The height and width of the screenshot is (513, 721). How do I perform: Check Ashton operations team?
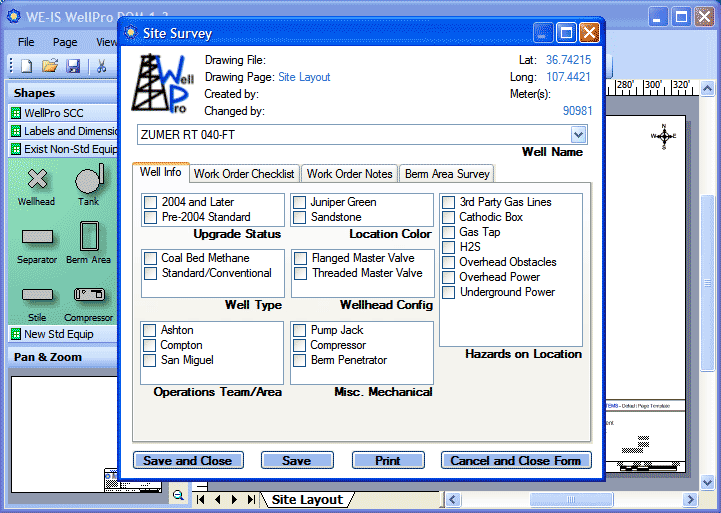[x=149, y=330]
